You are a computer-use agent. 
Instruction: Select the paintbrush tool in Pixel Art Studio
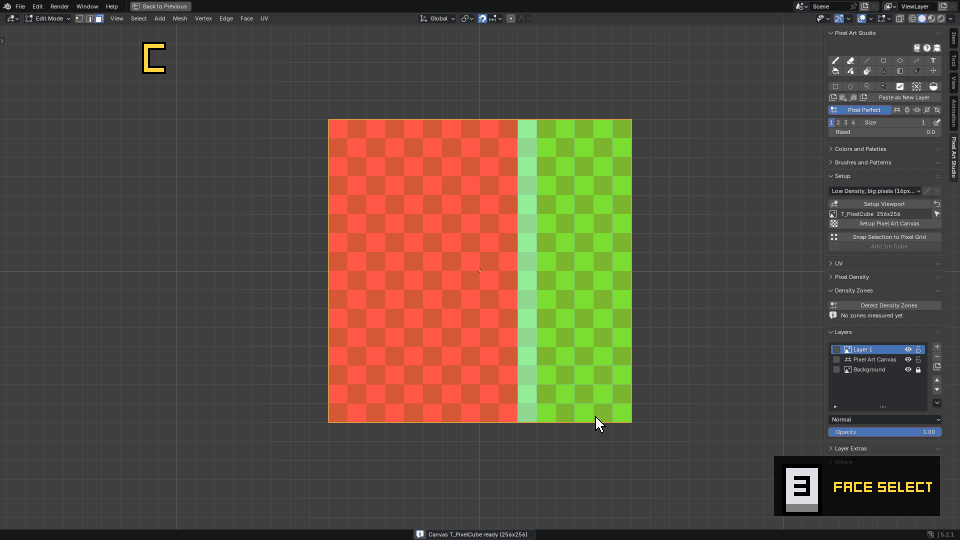click(x=835, y=61)
